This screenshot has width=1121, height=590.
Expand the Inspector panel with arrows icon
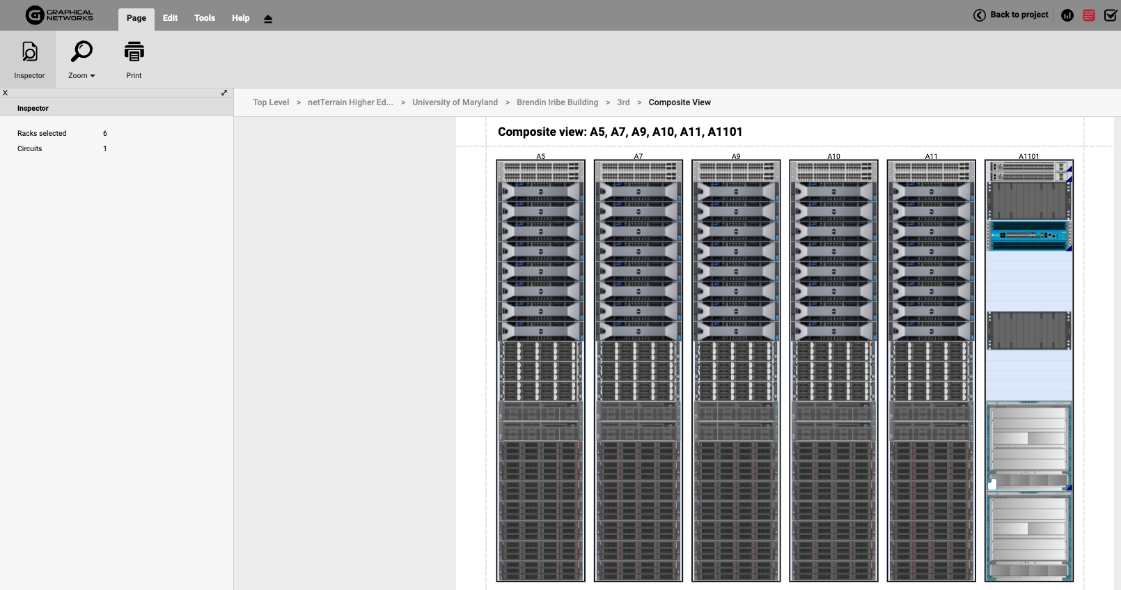coord(224,93)
